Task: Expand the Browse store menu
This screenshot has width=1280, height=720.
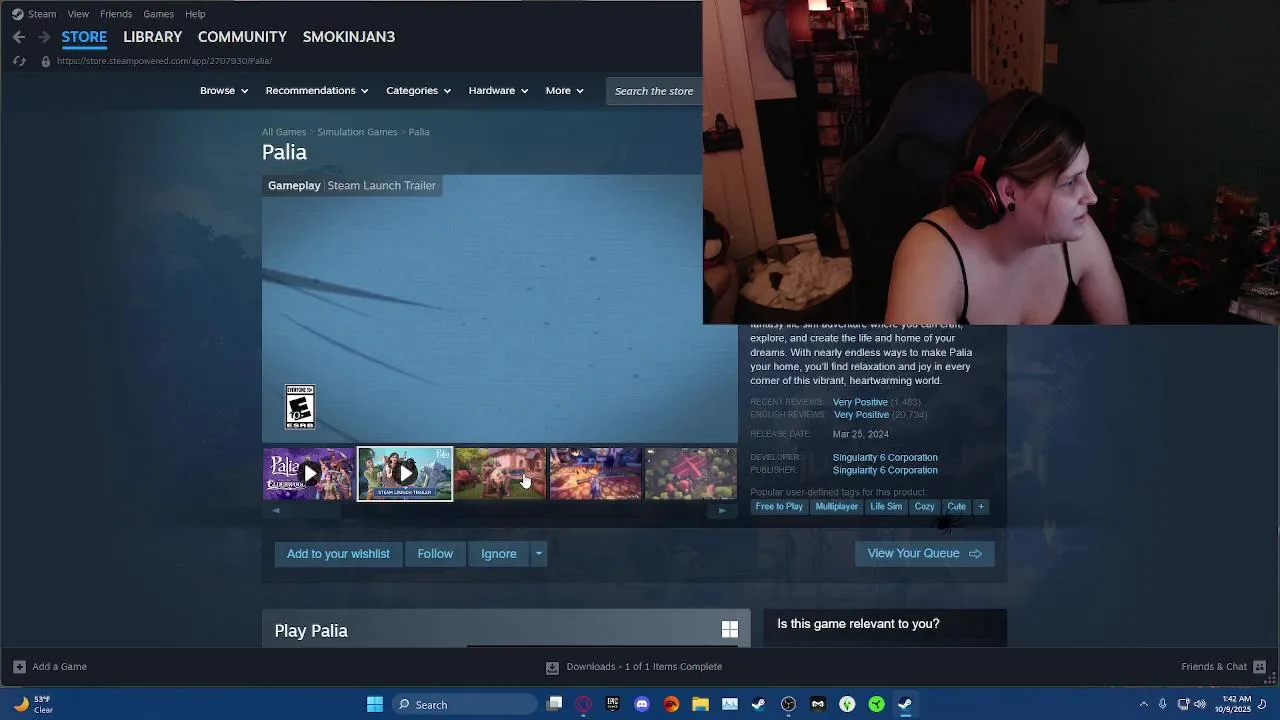Action: point(224,91)
